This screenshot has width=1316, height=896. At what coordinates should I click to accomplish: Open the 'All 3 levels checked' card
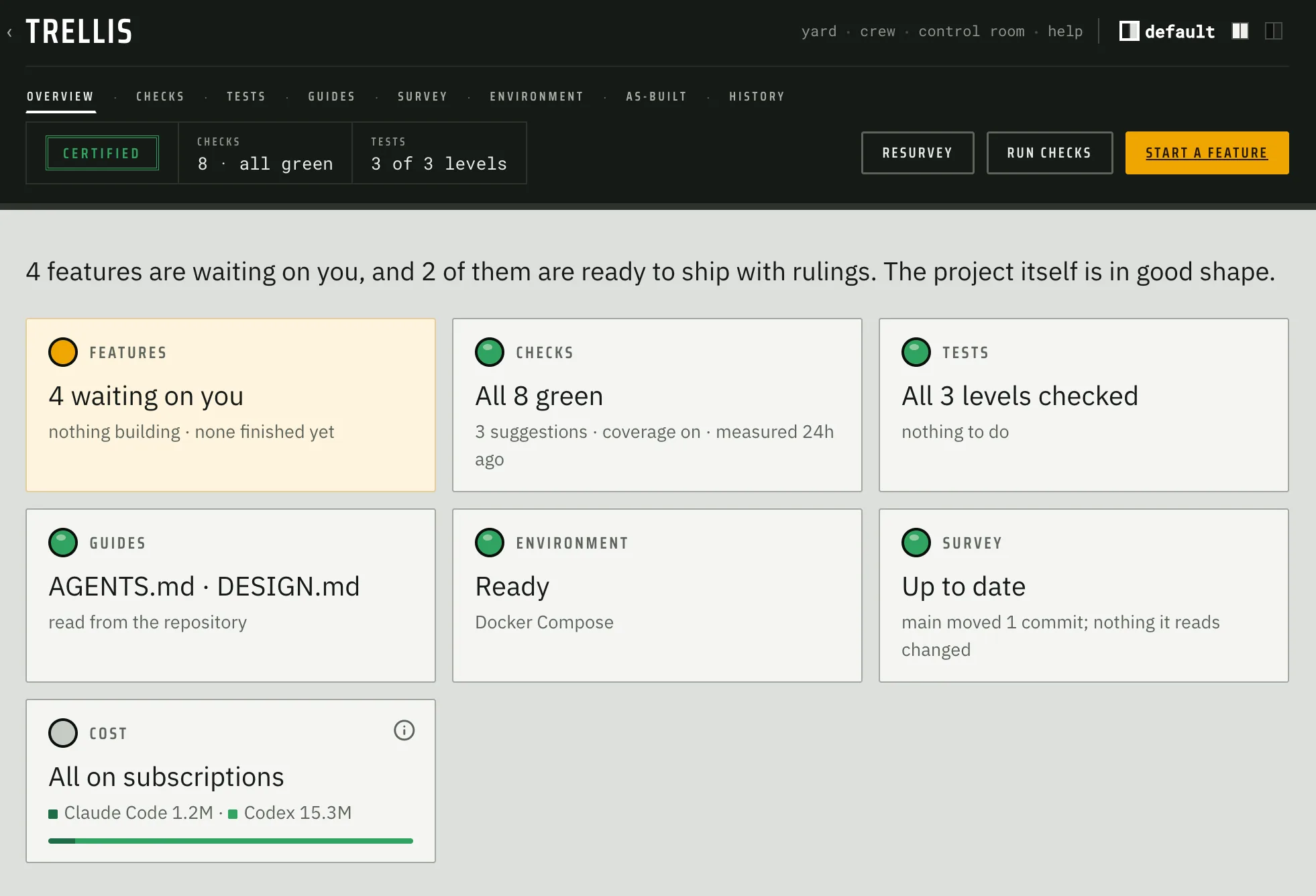(1084, 405)
